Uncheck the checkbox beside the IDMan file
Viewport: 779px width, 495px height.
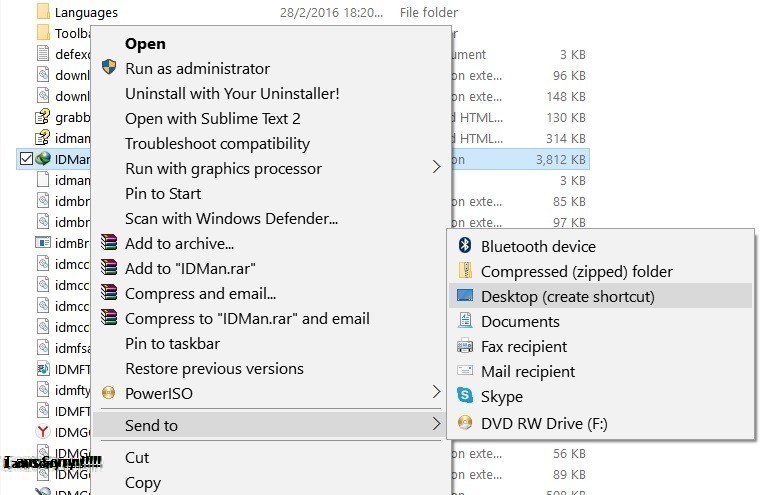point(25,158)
